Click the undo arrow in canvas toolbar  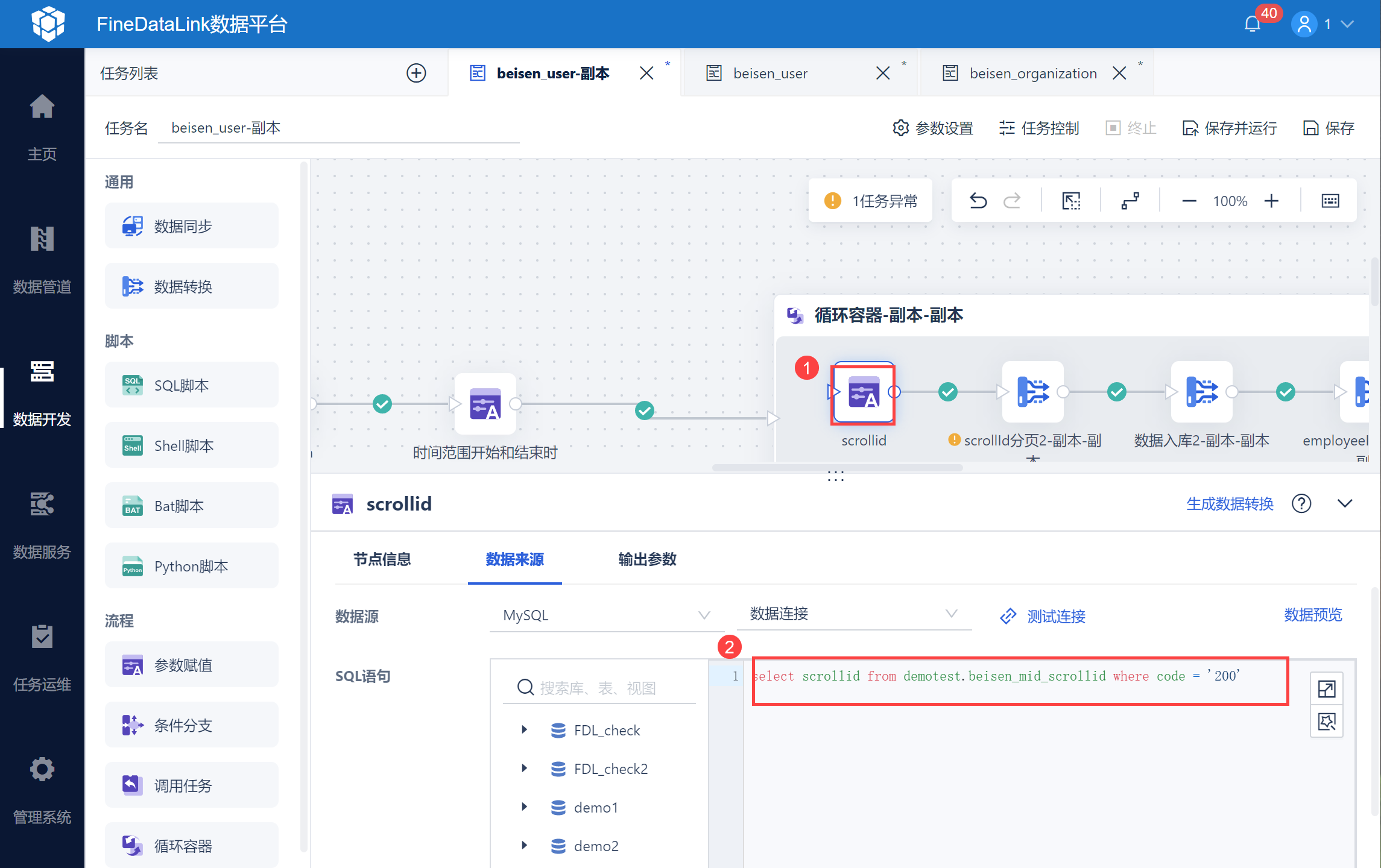[x=978, y=201]
